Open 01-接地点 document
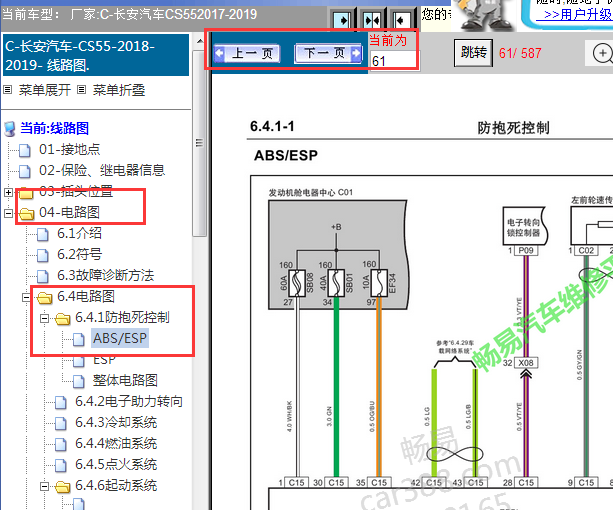This screenshot has width=613, height=510. [70, 149]
